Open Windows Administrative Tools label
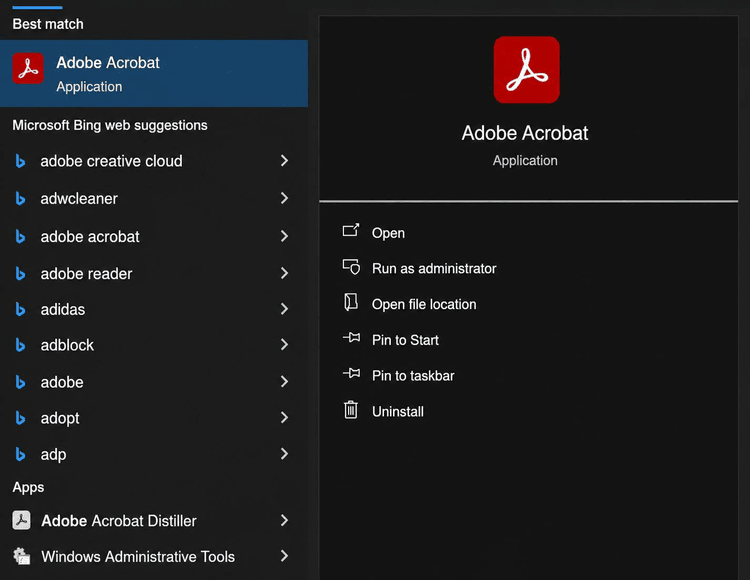750x580 pixels. [138, 557]
